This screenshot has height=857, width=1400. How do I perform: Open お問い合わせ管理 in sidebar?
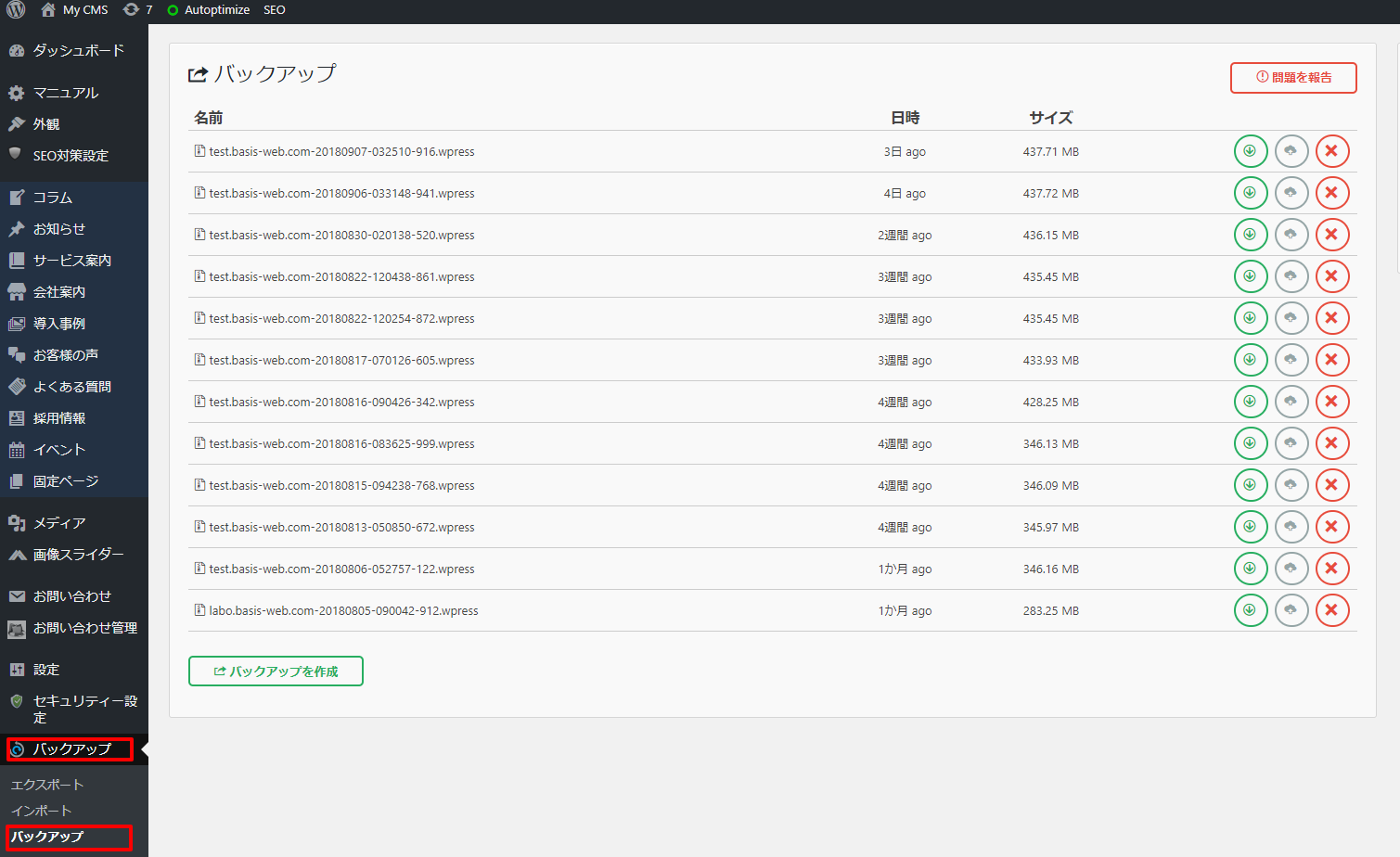coord(74,628)
